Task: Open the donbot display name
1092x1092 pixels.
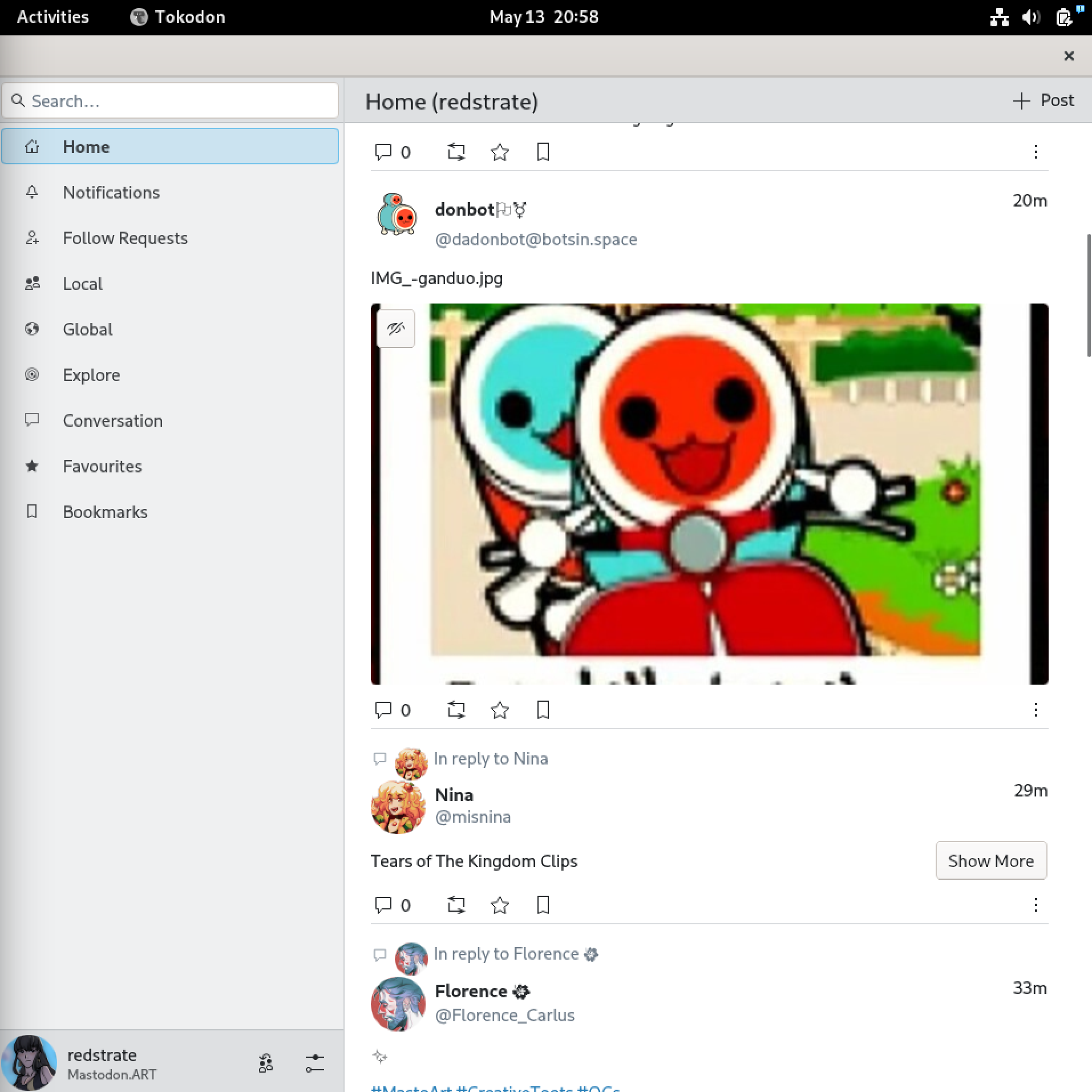Action: coord(480,209)
